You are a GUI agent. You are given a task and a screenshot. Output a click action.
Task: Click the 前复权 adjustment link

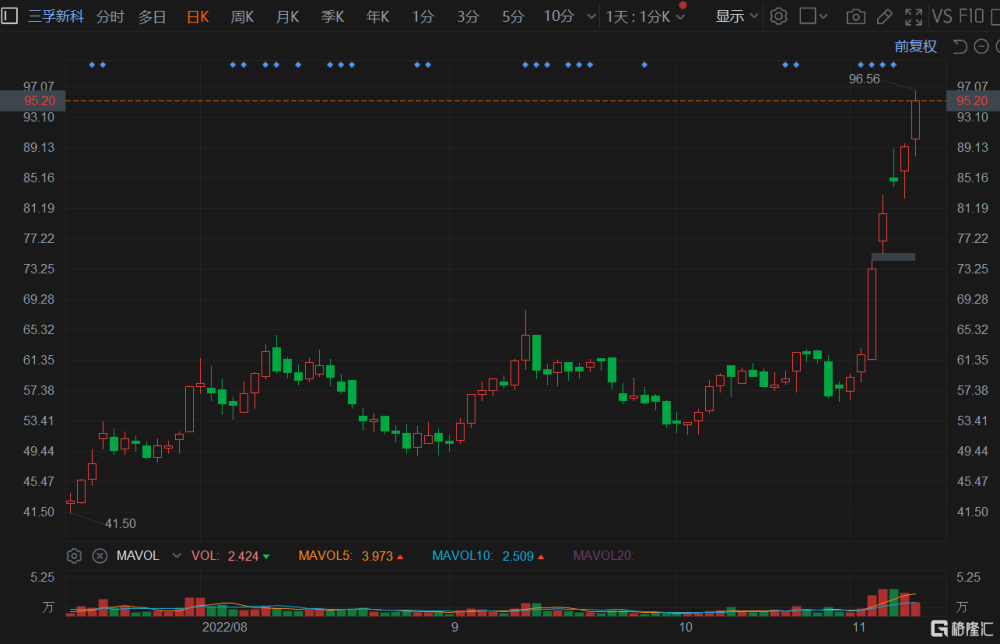click(915, 46)
